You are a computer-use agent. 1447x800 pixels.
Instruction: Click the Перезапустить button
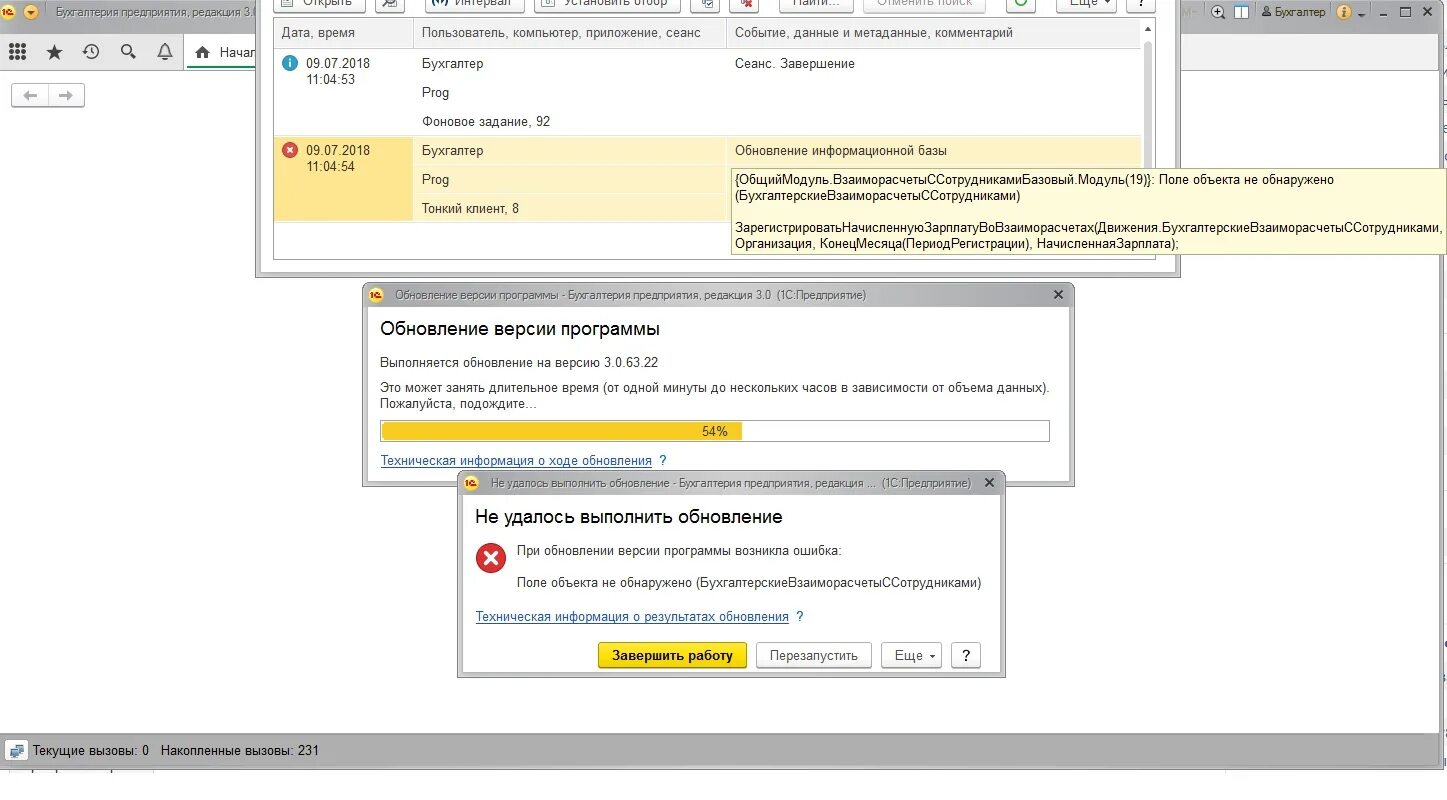[x=814, y=655]
